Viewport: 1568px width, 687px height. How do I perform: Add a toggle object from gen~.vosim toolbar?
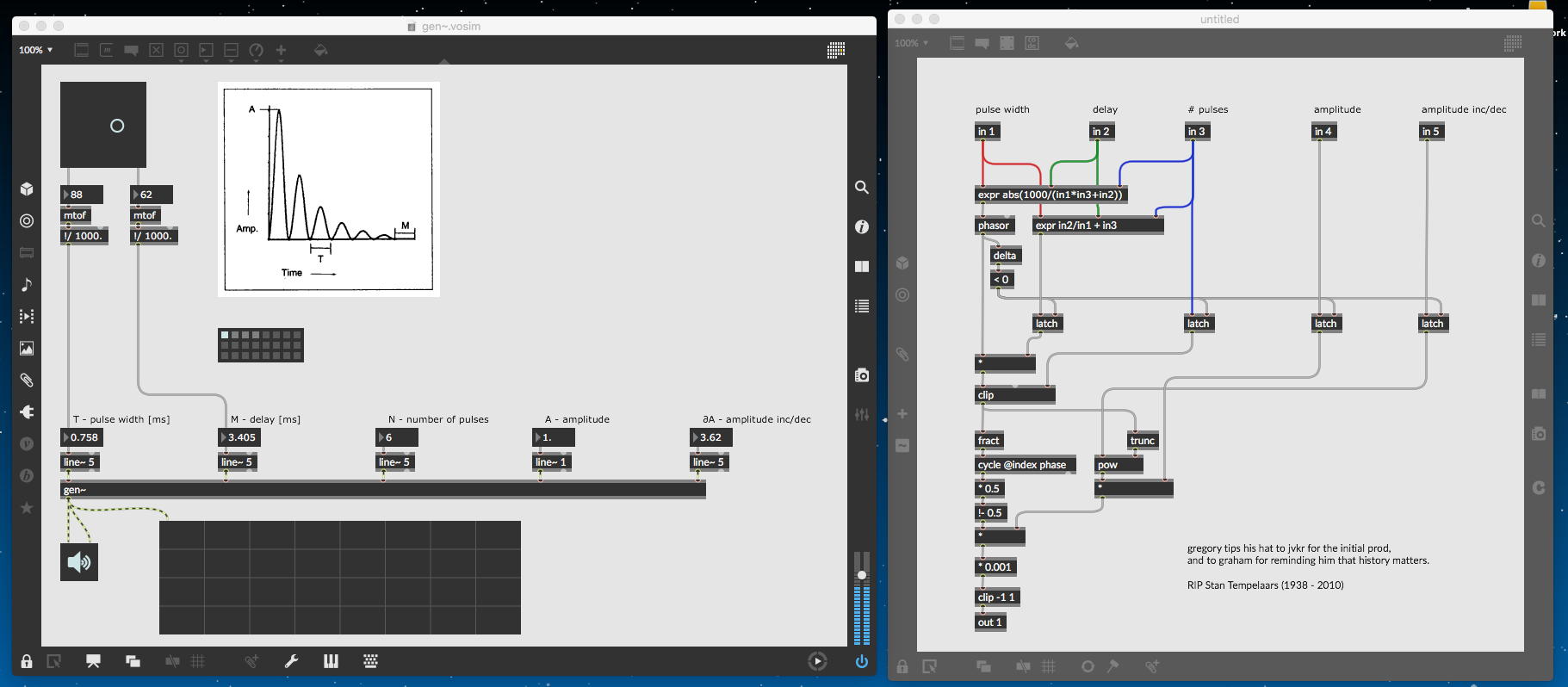point(156,50)
